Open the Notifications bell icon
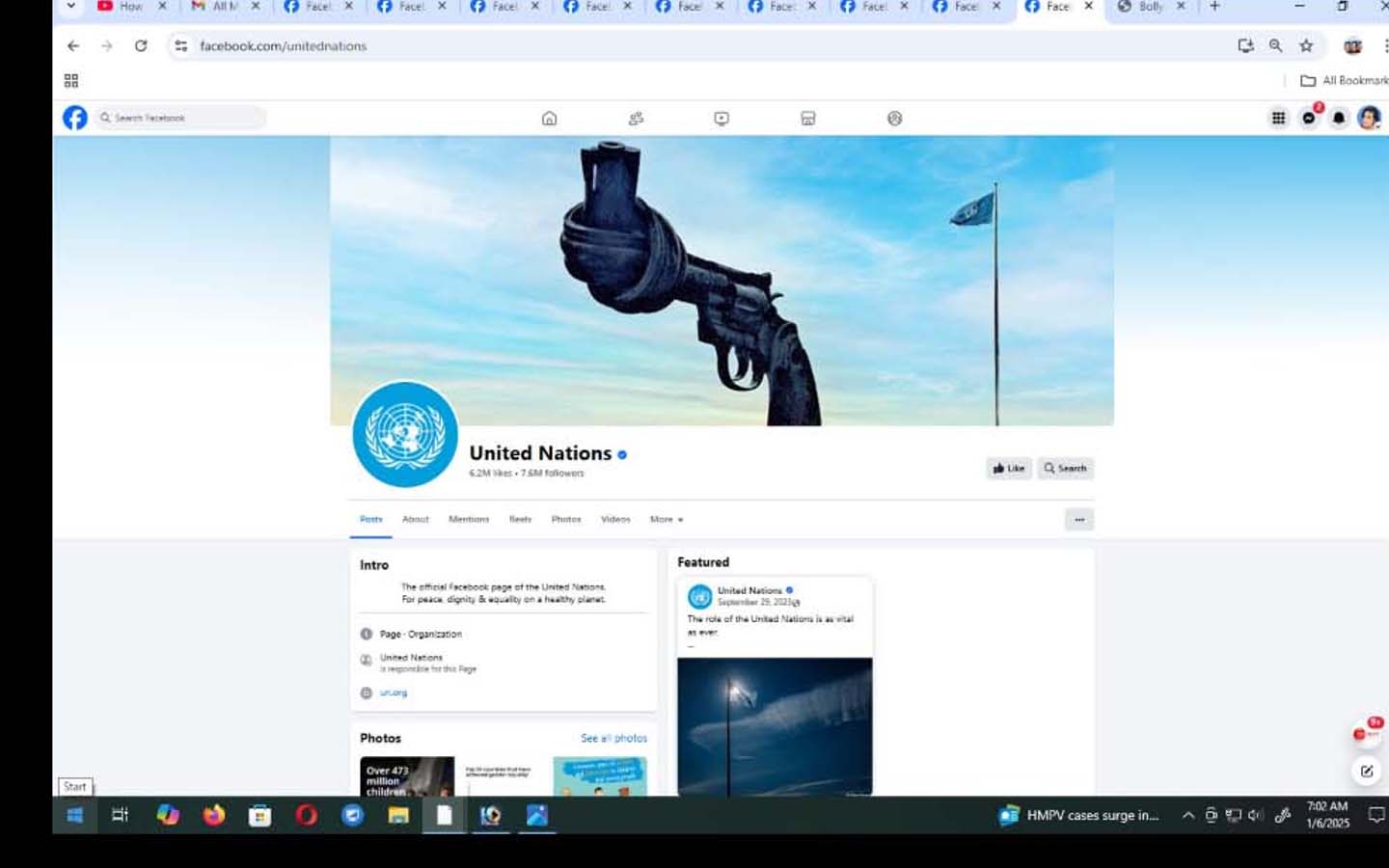The height and width of the screenshot is (868, 1389). [1339, 118]
